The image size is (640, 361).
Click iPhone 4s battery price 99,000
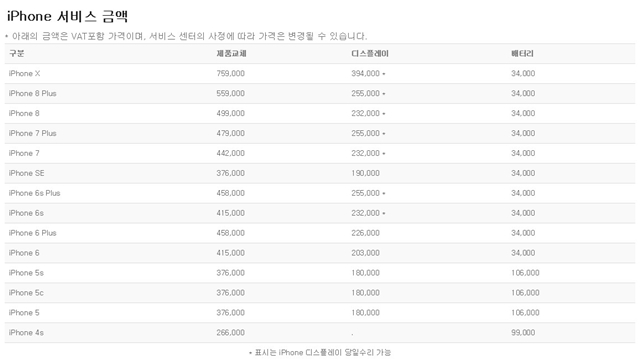pos(523,333)
